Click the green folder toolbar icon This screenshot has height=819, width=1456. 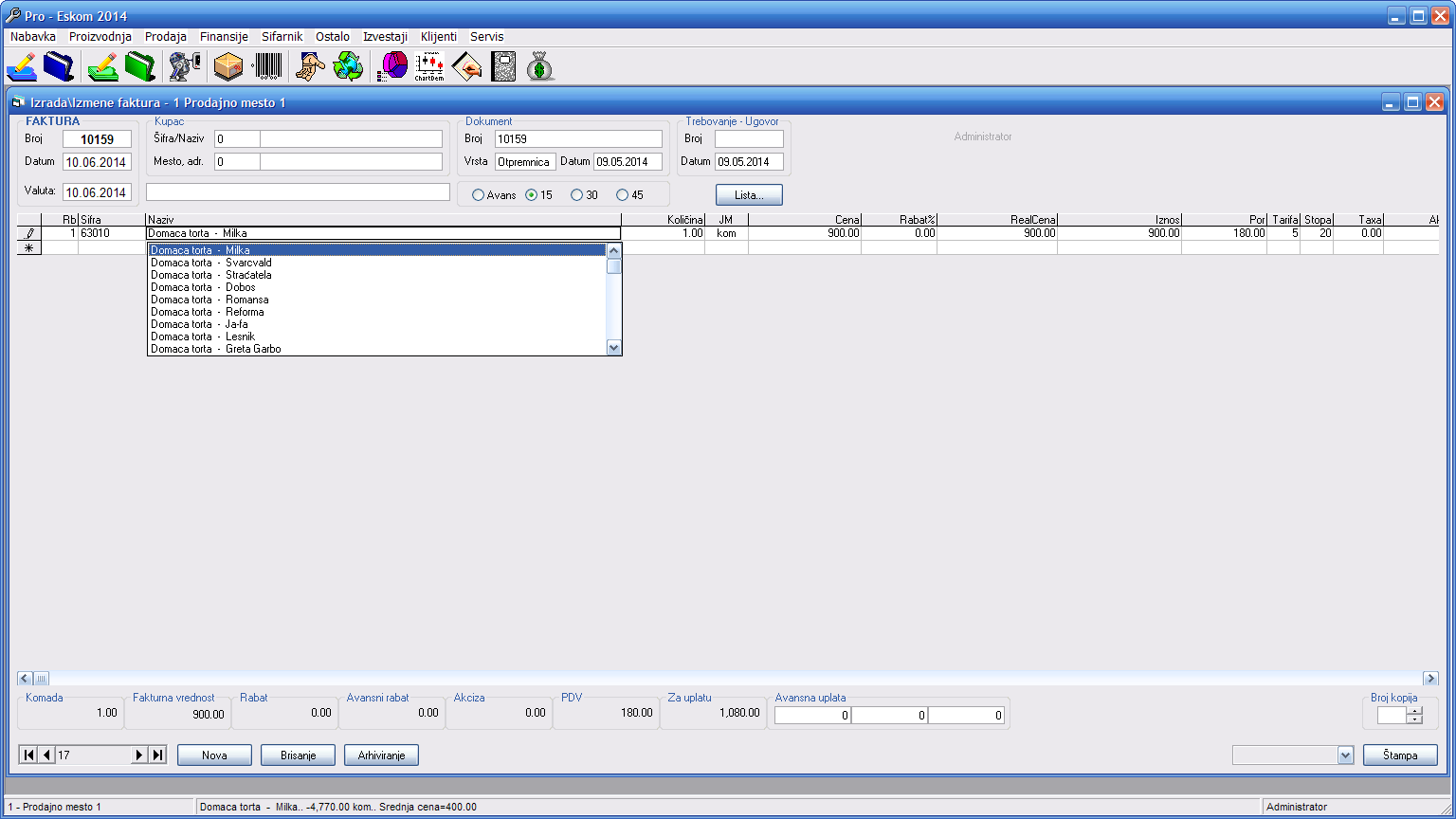pos(140,66)
